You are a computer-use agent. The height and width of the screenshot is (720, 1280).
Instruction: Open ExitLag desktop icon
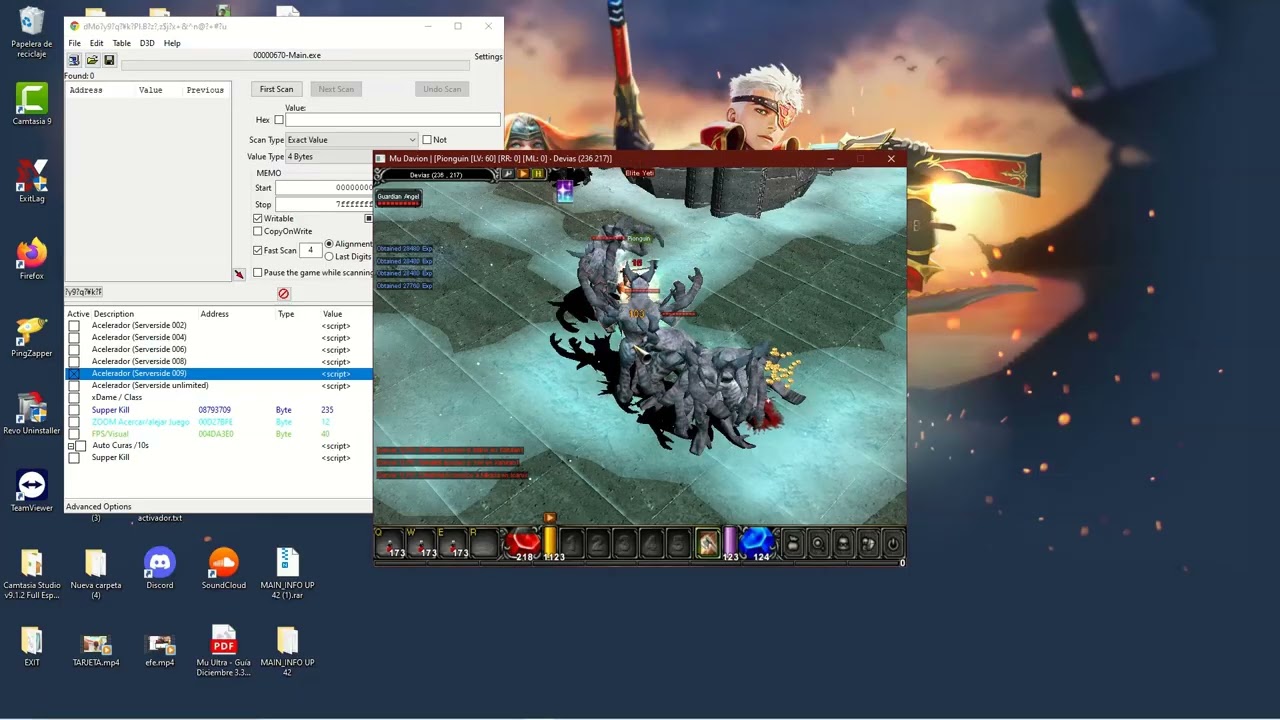[31, 181]
